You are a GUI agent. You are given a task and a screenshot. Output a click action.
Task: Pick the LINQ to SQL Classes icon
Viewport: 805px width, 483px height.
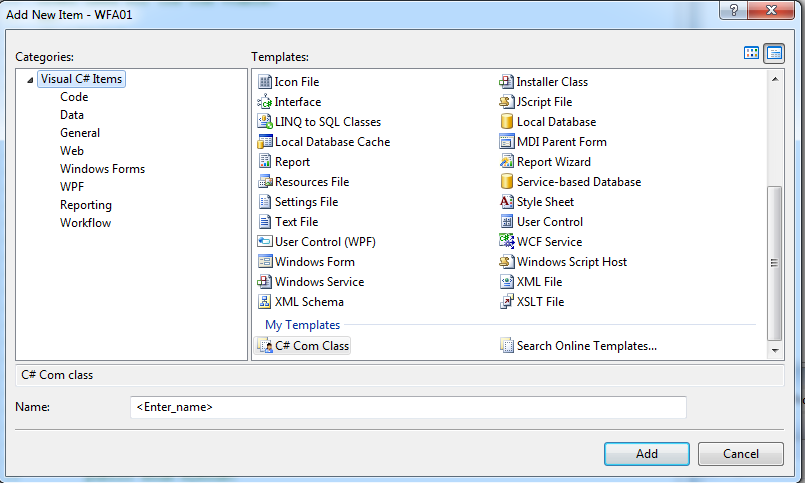(x=264, y=122)
